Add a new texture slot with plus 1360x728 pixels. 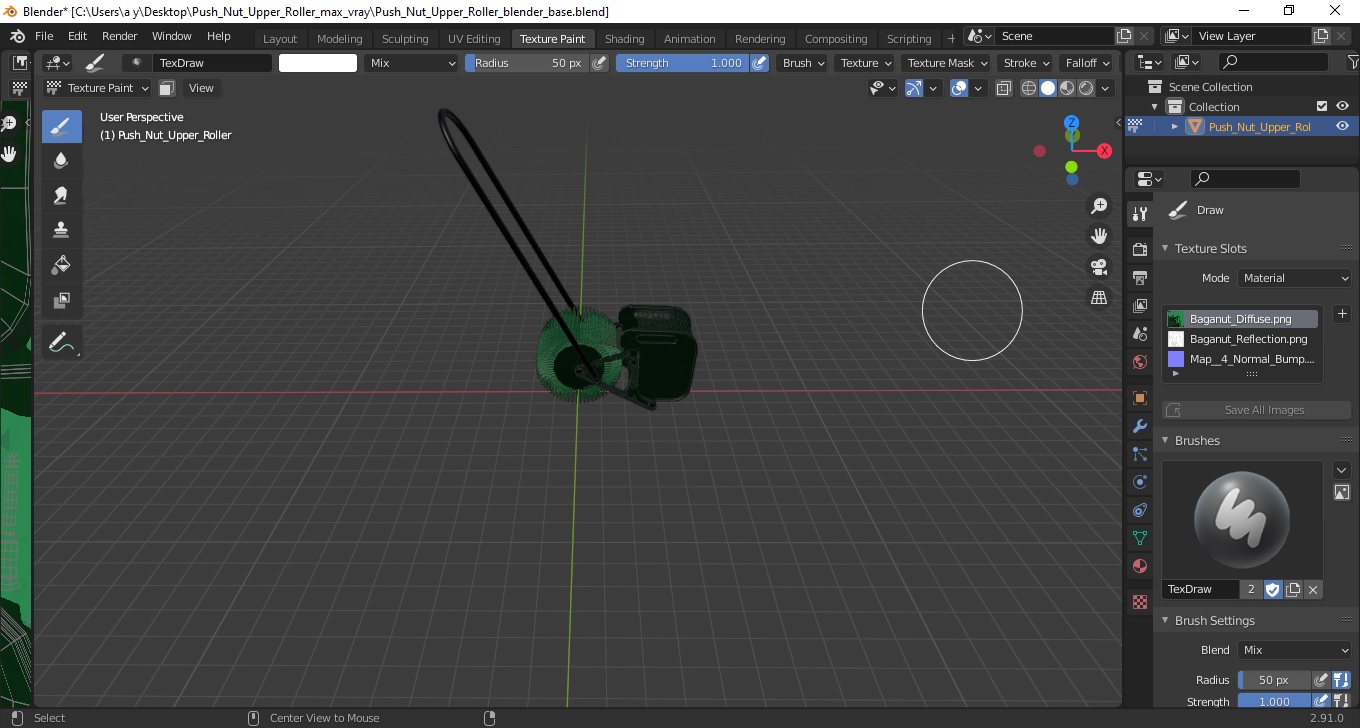pos(1342,314)
